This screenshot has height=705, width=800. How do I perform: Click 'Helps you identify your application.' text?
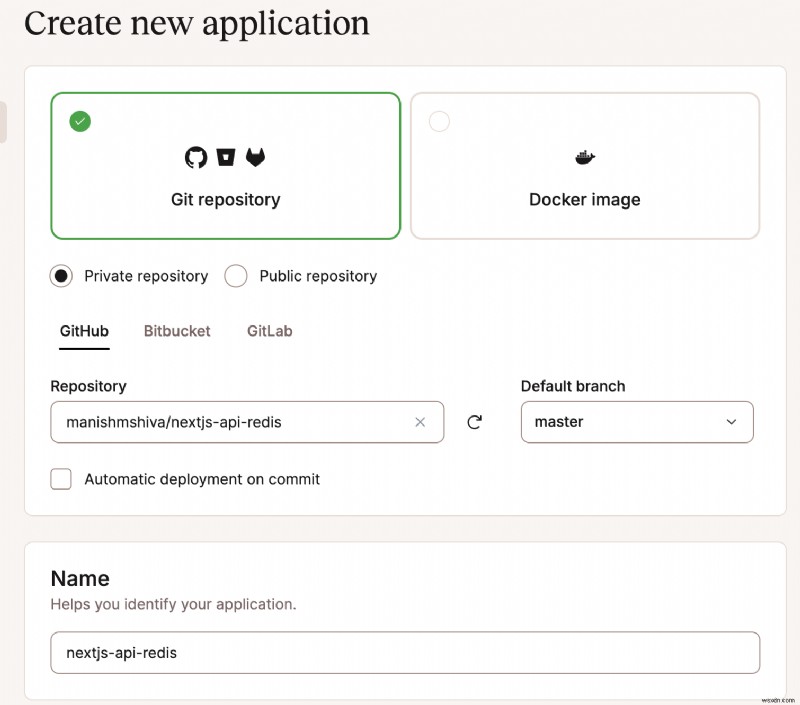[x=173, y=604]
